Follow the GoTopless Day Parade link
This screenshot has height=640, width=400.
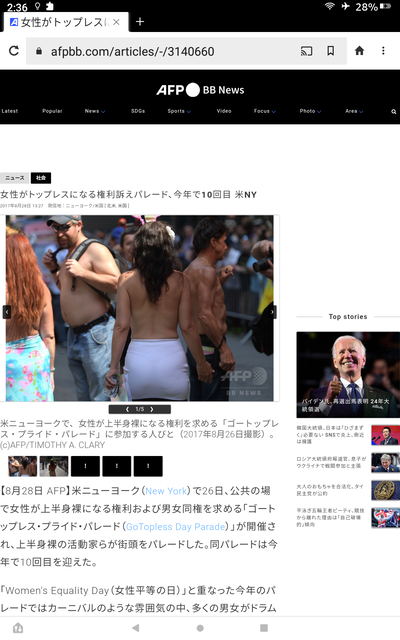pyautogui.click(x=176, y=527)
